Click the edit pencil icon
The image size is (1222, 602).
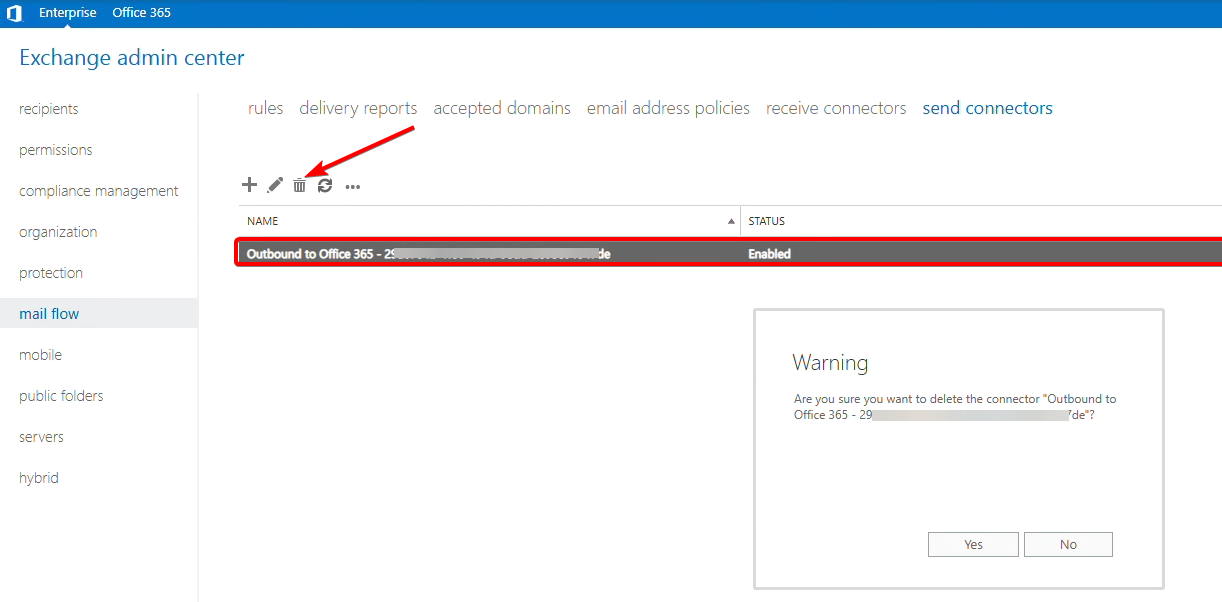tap(275, 185)
